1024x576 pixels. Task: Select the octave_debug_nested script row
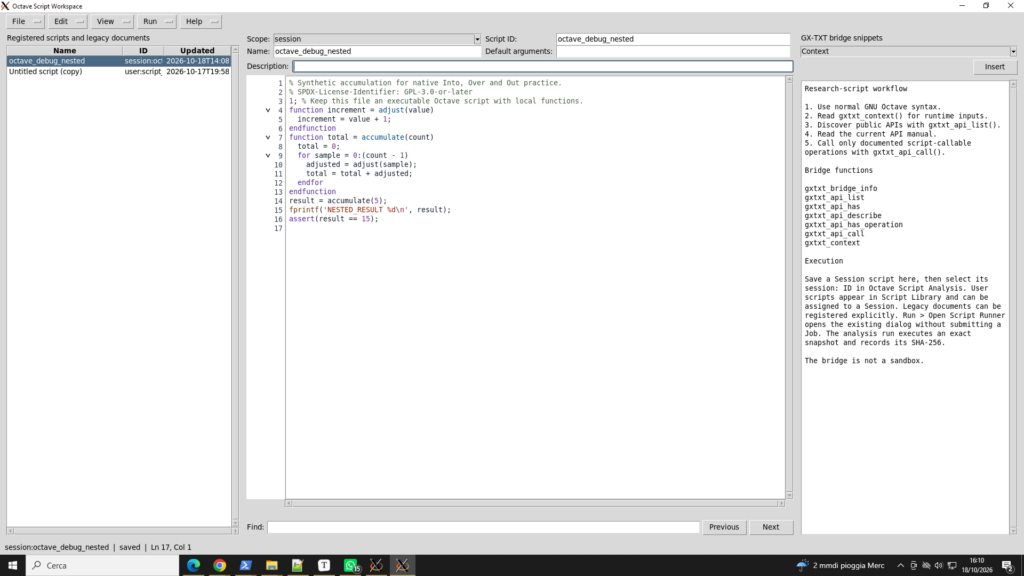[119, 61]
